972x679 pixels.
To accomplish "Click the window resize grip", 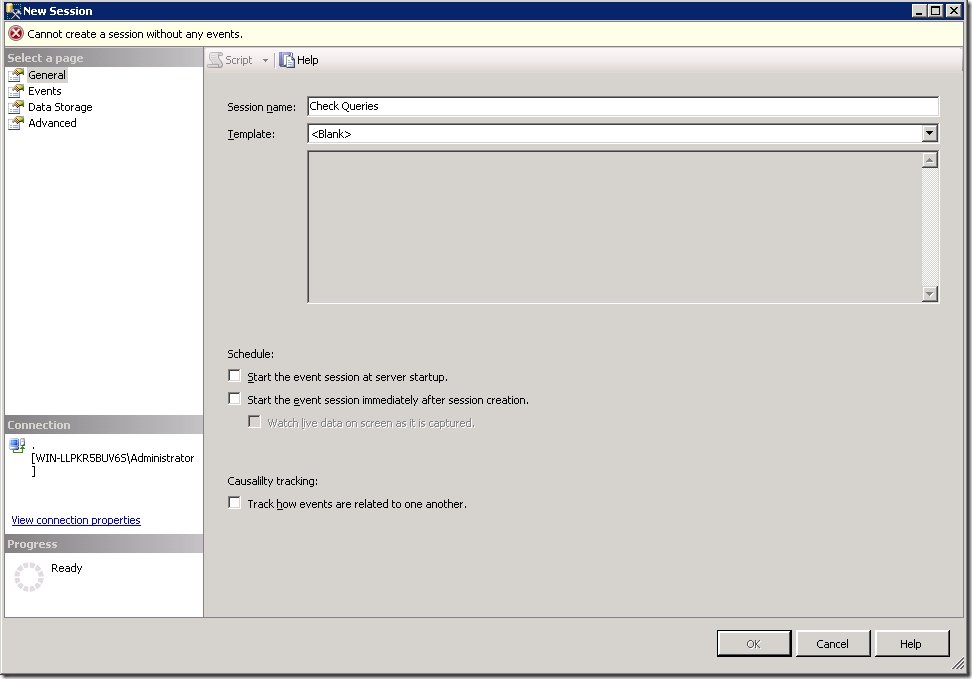I will pos(959,665).
